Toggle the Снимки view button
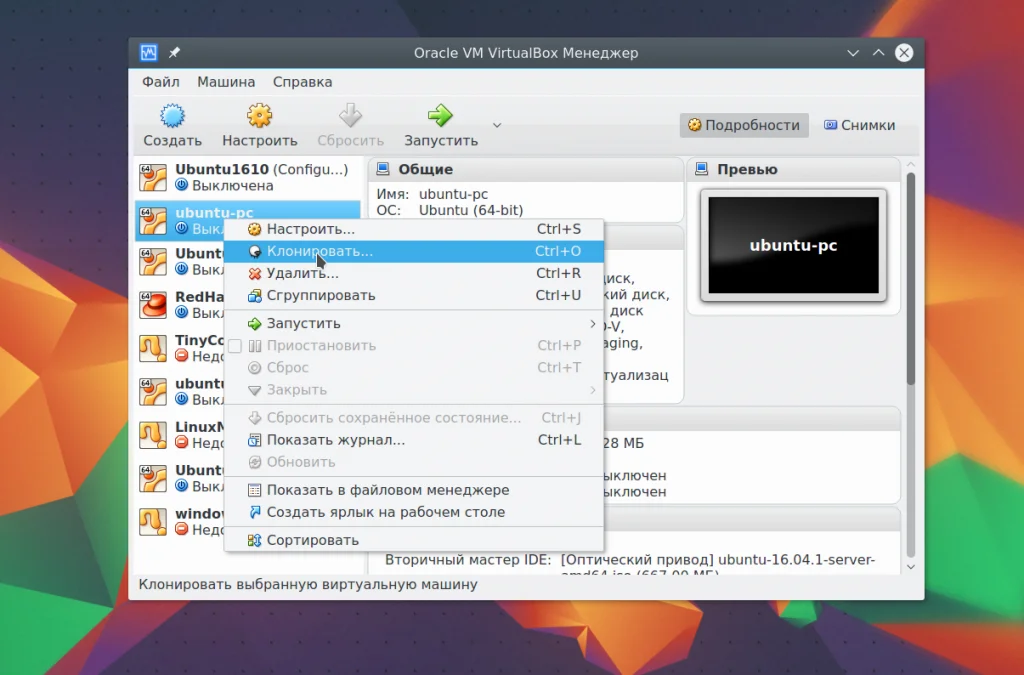Screen dimensions: 1024x675 click(x=859, y=125)
